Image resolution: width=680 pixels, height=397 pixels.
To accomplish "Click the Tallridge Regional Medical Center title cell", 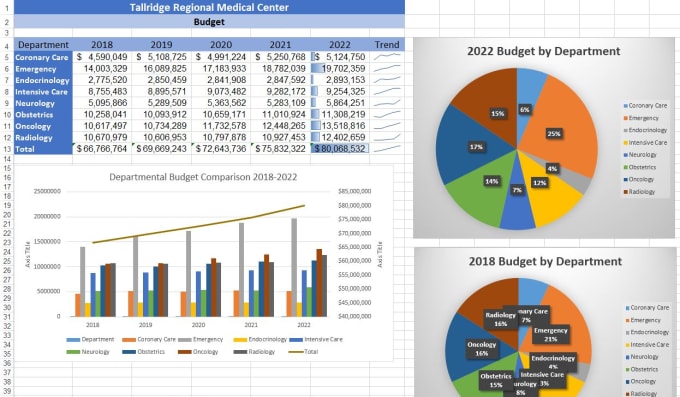I will point(209,7).
